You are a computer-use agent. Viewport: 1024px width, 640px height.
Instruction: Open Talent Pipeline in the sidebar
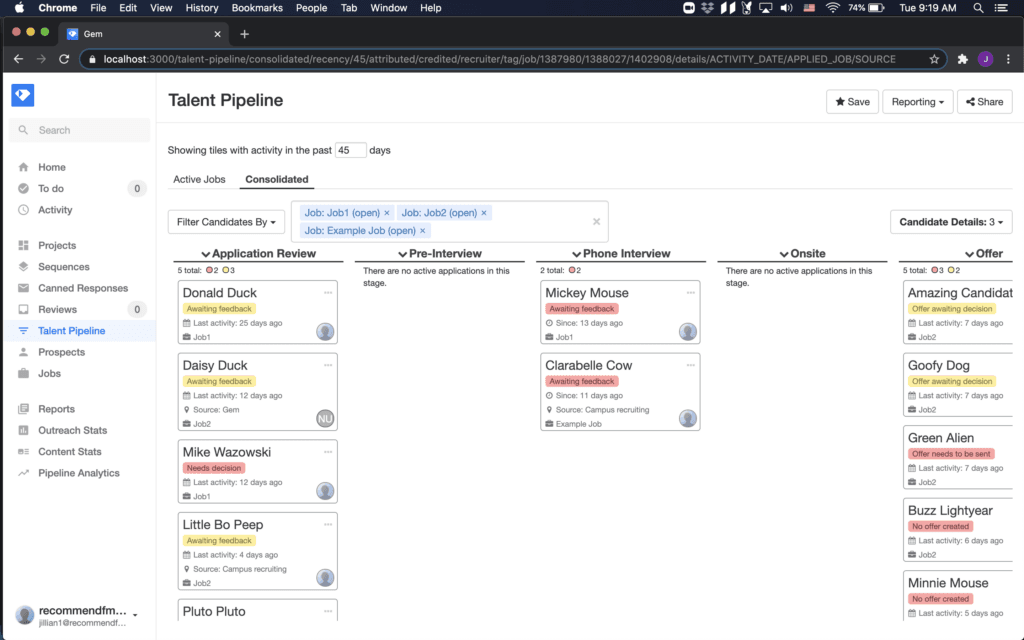pyautogui.click(x=71, y=331)
